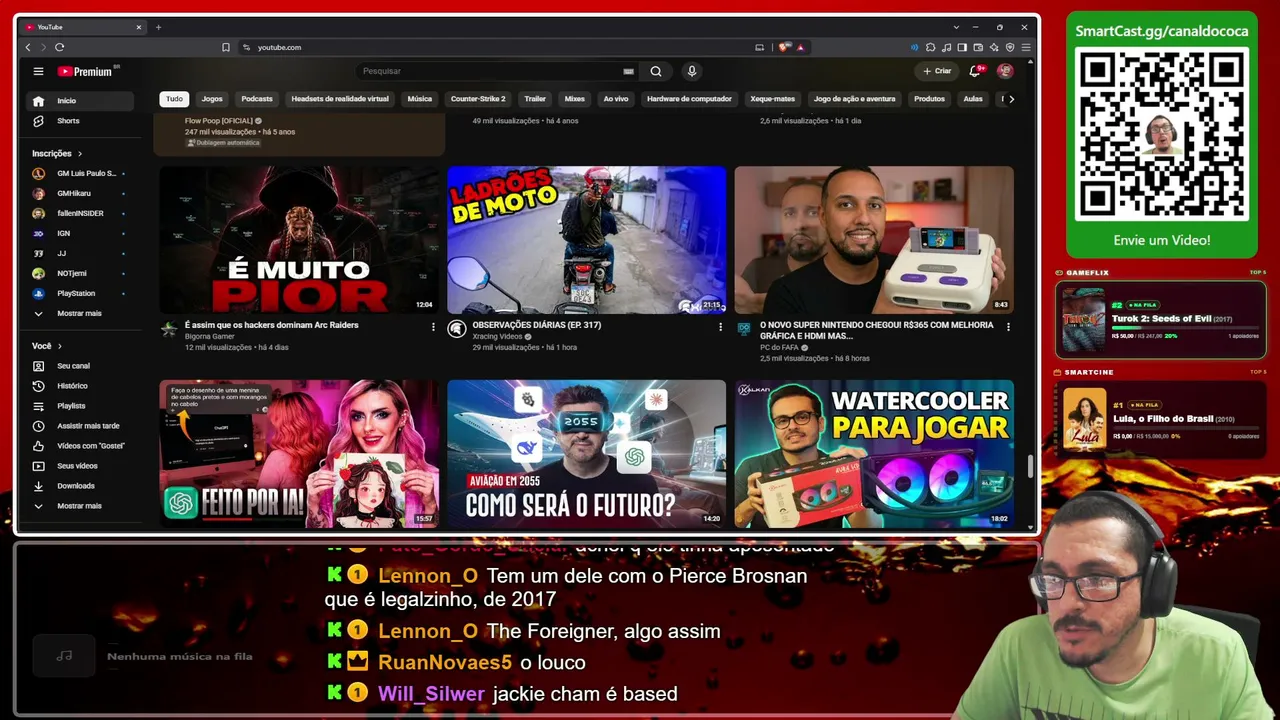
Task: Open the O NOVO SUPER NINTENDO CHEGOU title
Action: tap(877, 330)
